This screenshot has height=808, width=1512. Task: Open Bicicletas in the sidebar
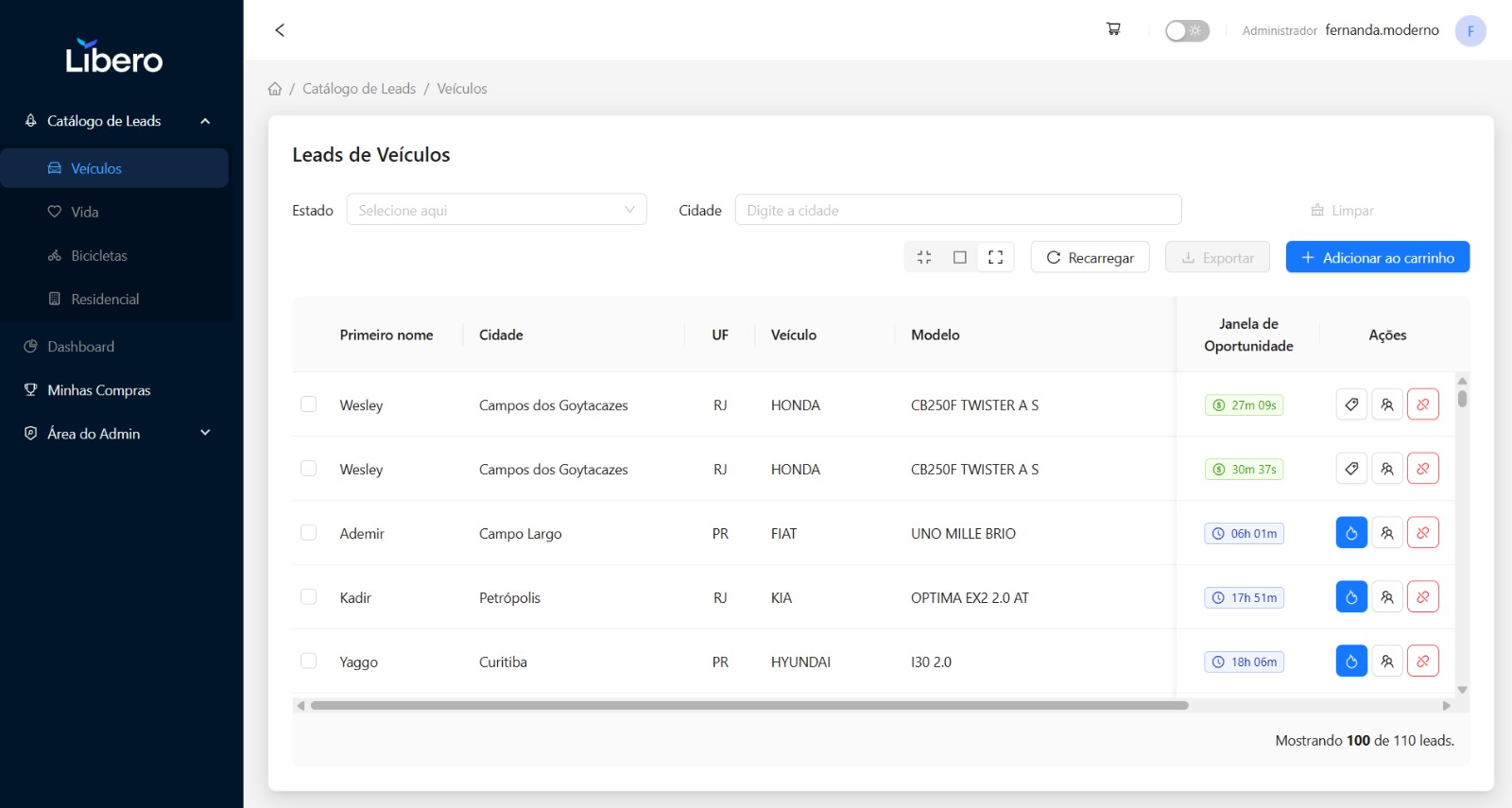point(99,256)
